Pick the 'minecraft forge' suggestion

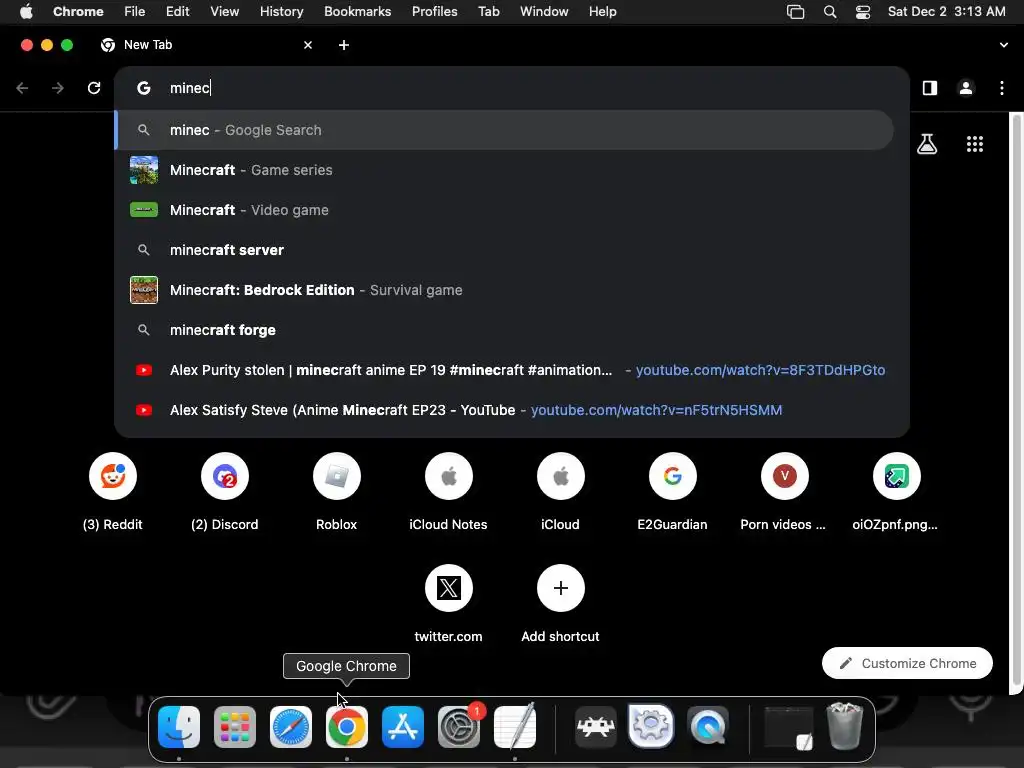(x=504, y=330)
